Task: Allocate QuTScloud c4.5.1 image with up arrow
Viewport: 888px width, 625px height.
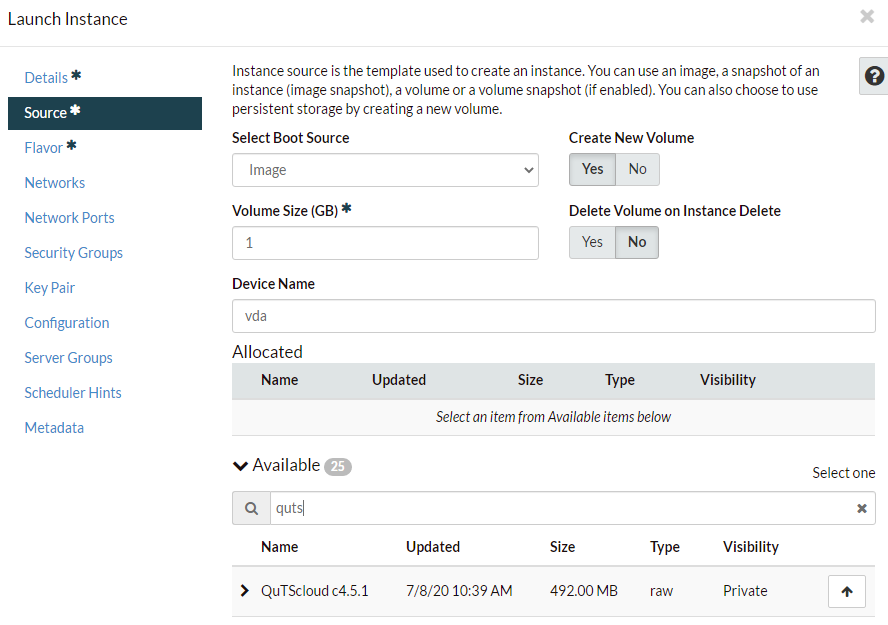Action: (846, 592)
